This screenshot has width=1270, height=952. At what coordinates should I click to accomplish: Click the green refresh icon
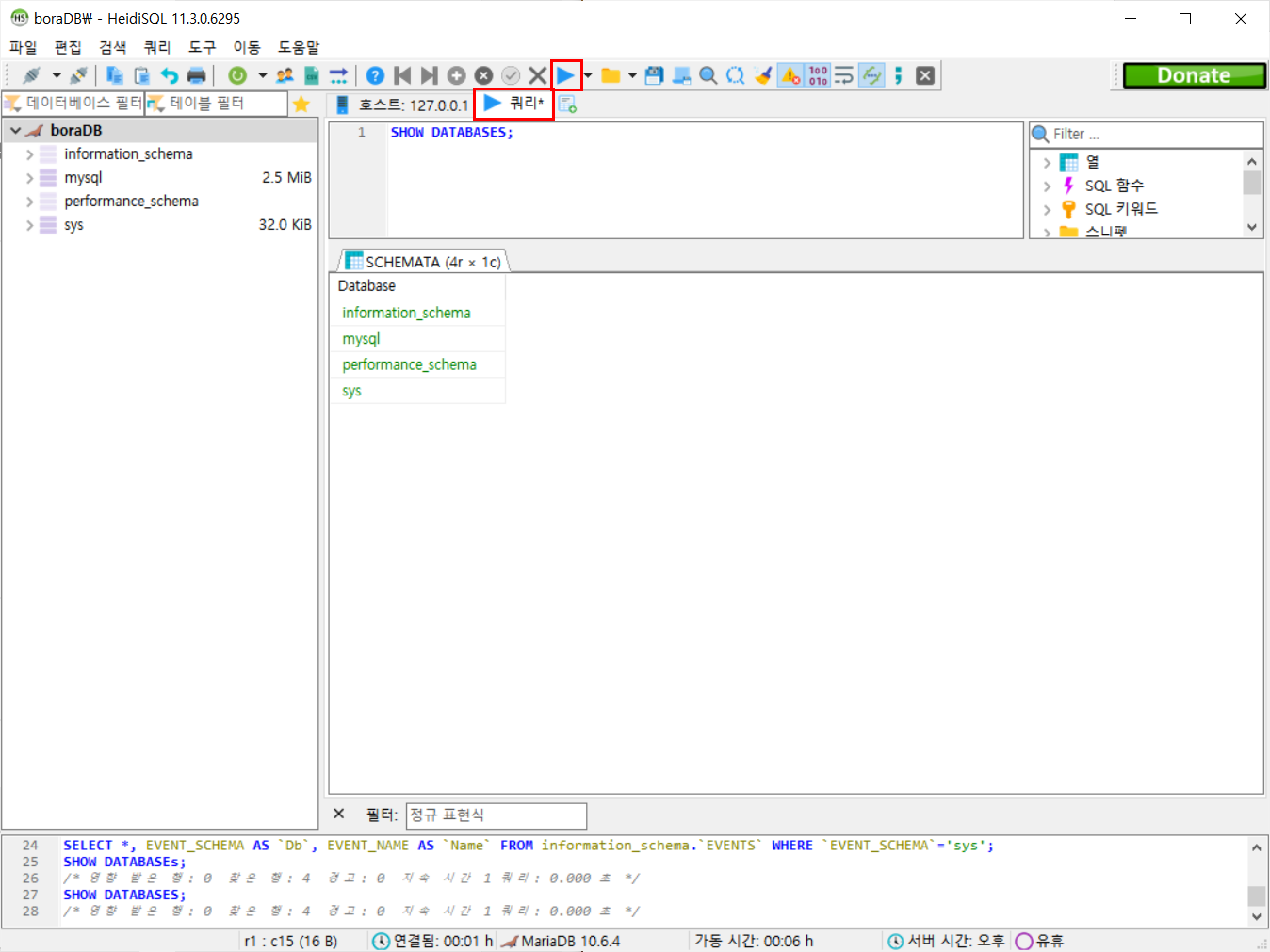[x=237, y=75]
